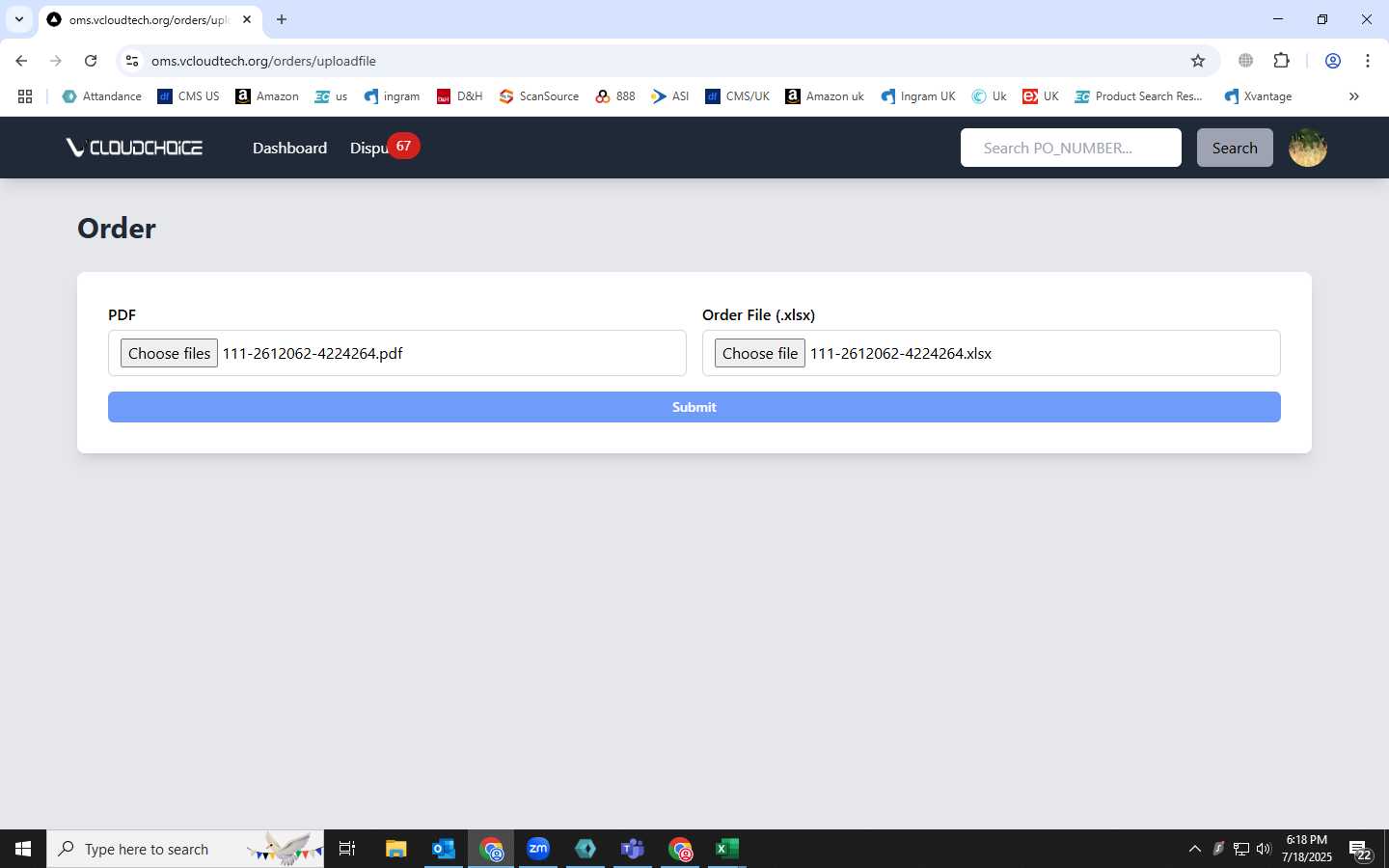Open the CMS/UK bookmark
The width and height of the screenshot is (1389, 868).
click(x=737, y=96)
